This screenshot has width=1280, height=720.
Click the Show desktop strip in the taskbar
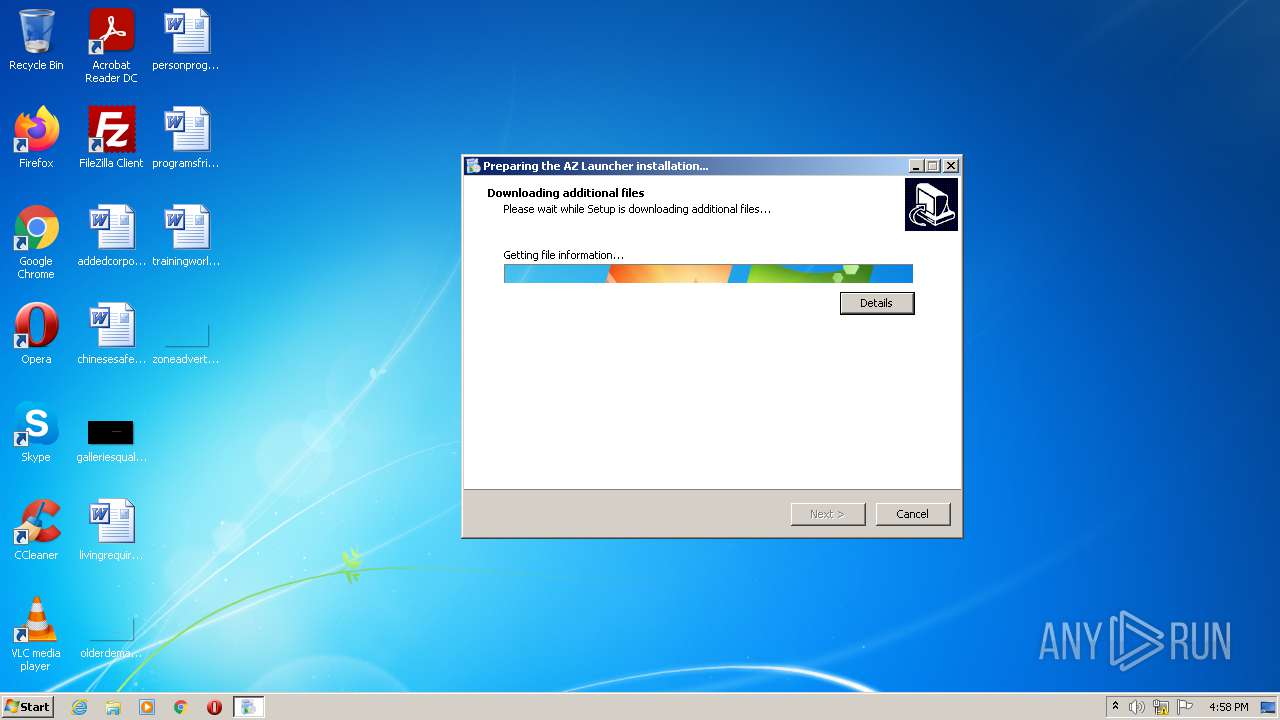[1270, 707]
